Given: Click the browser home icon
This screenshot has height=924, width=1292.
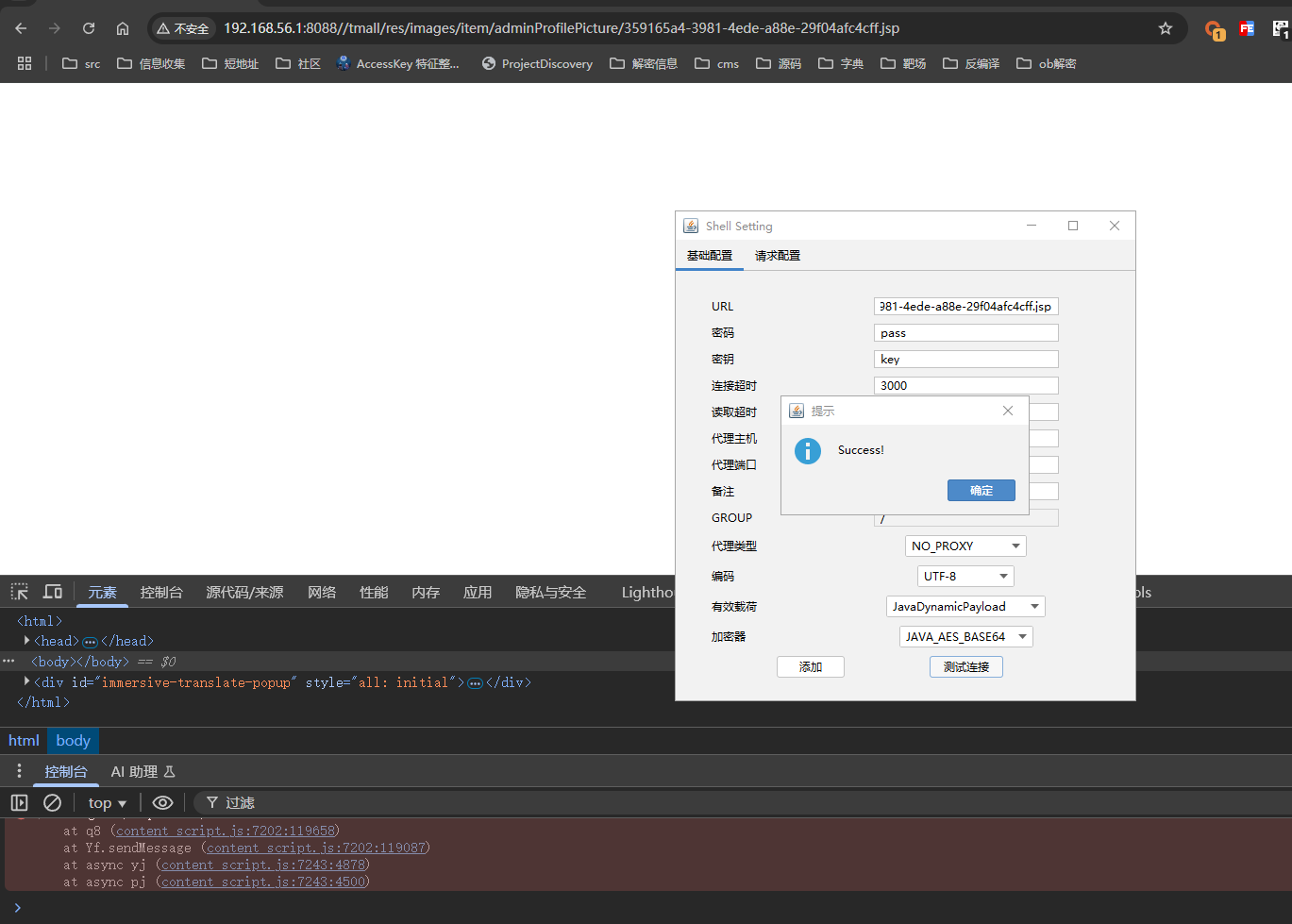Looking at the screenshot, I should click(x=123, y=28).
